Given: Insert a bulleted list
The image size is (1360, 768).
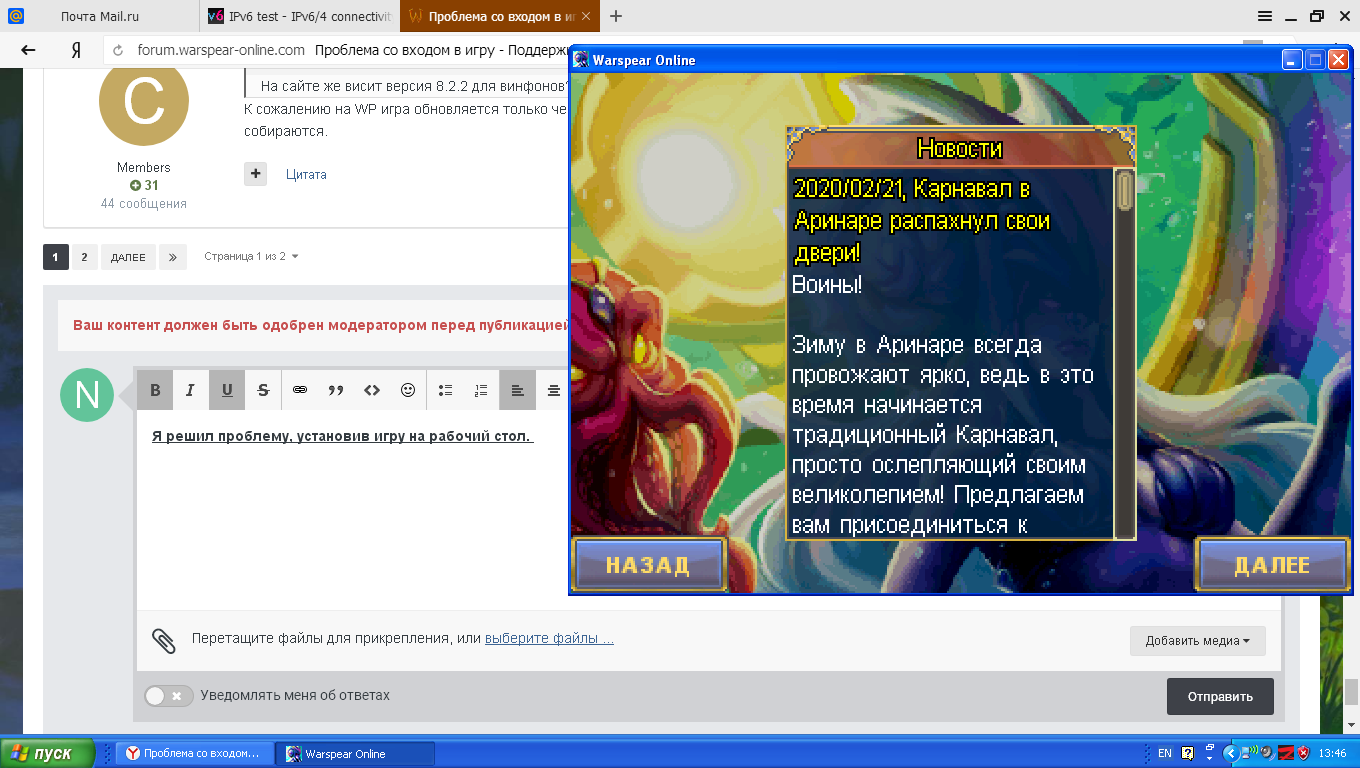Looking at the screenshot, I should click(446, 390).
